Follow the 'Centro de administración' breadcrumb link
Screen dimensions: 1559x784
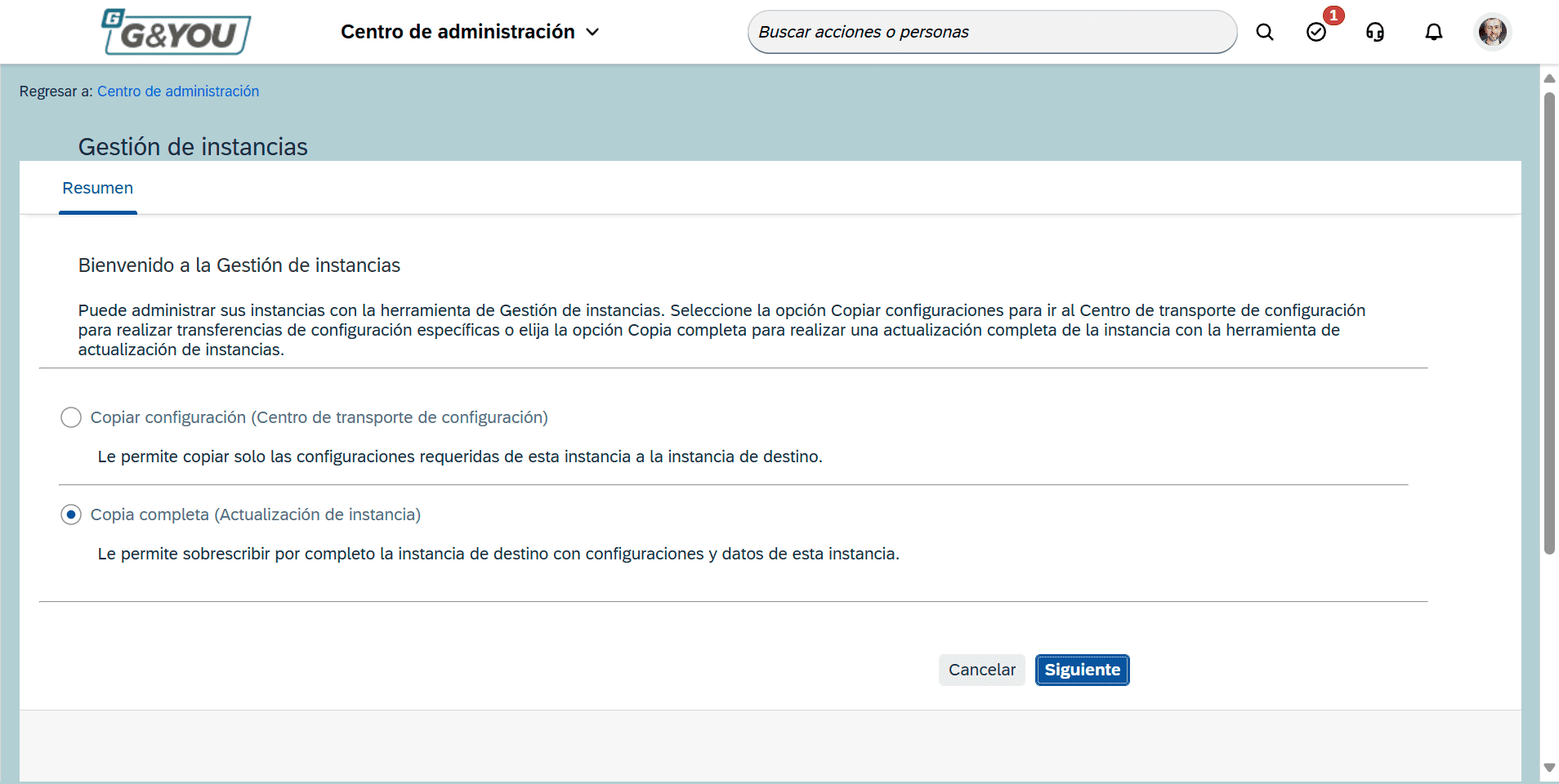tap(178, 91)
